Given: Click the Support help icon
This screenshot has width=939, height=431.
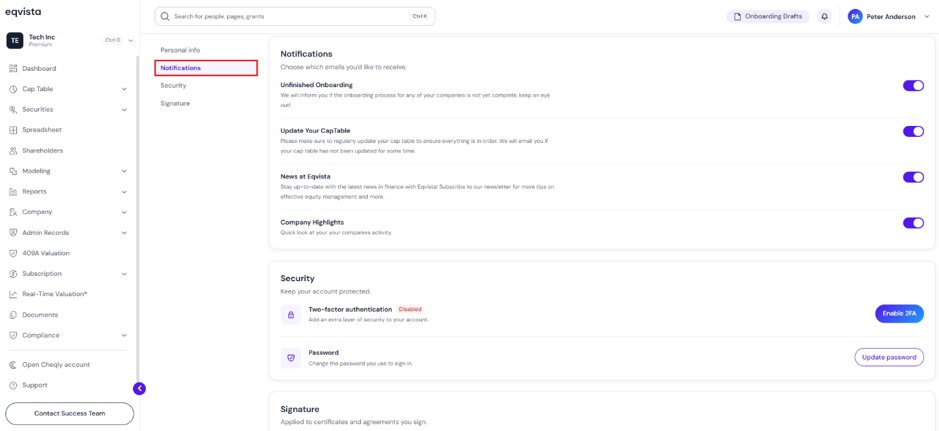Looking at the screenshot, I should [x=13, y=385].
